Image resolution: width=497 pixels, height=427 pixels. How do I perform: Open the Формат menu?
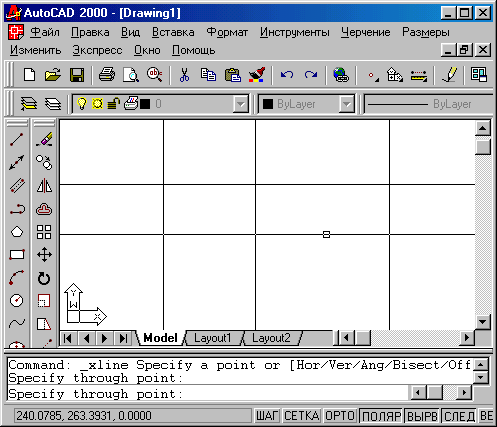tap(227, 32)
